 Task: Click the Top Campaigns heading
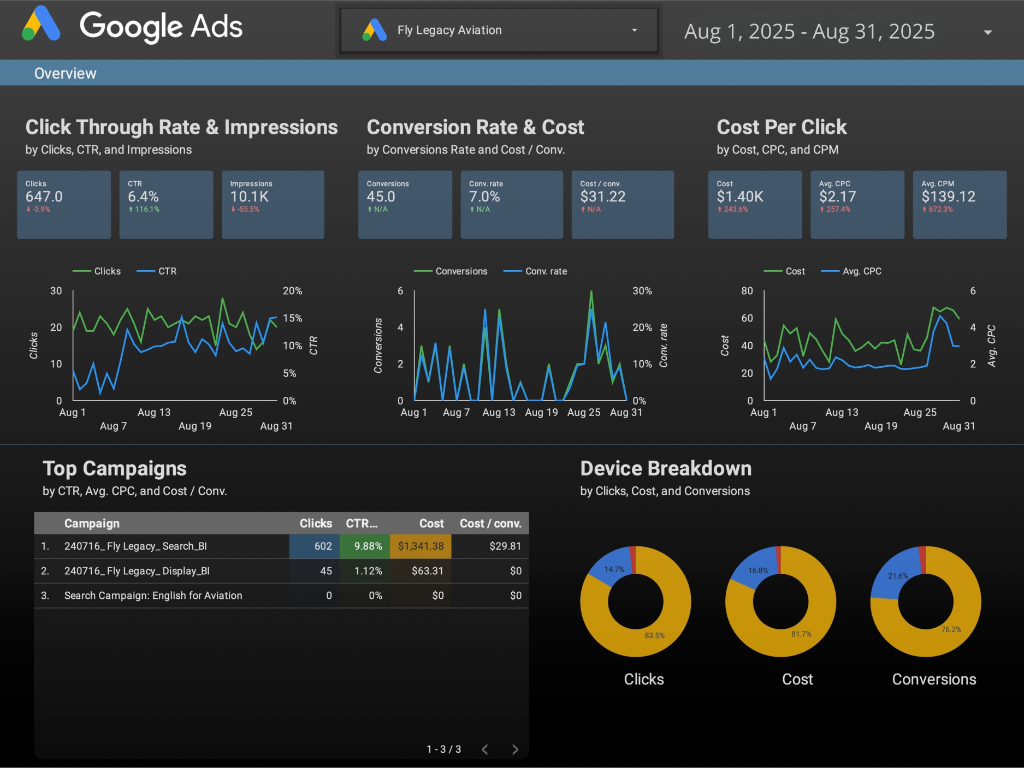[x=114, y=468]
